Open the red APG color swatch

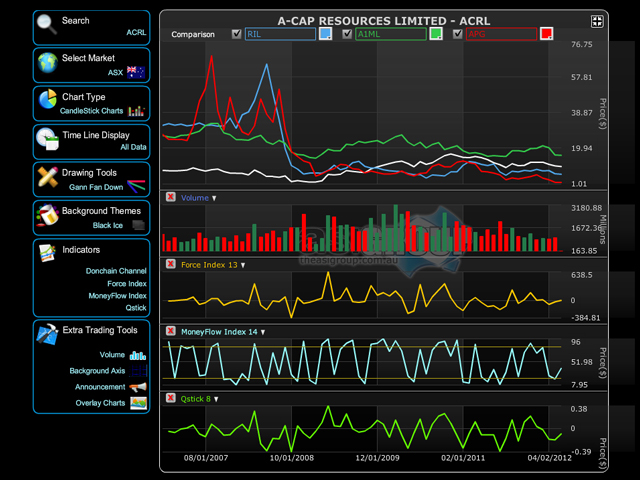click(547, 33)
